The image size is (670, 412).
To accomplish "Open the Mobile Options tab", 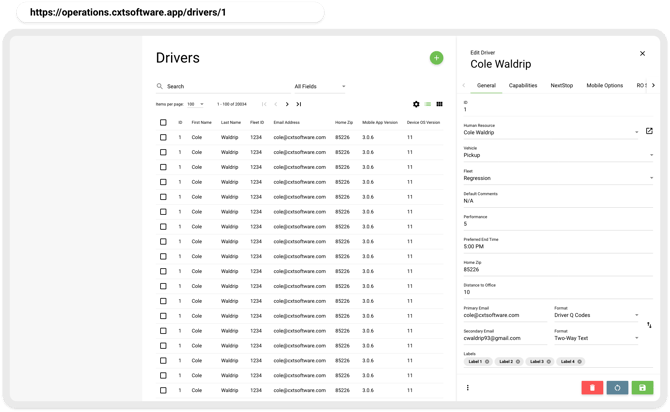I will pos(604,86).
